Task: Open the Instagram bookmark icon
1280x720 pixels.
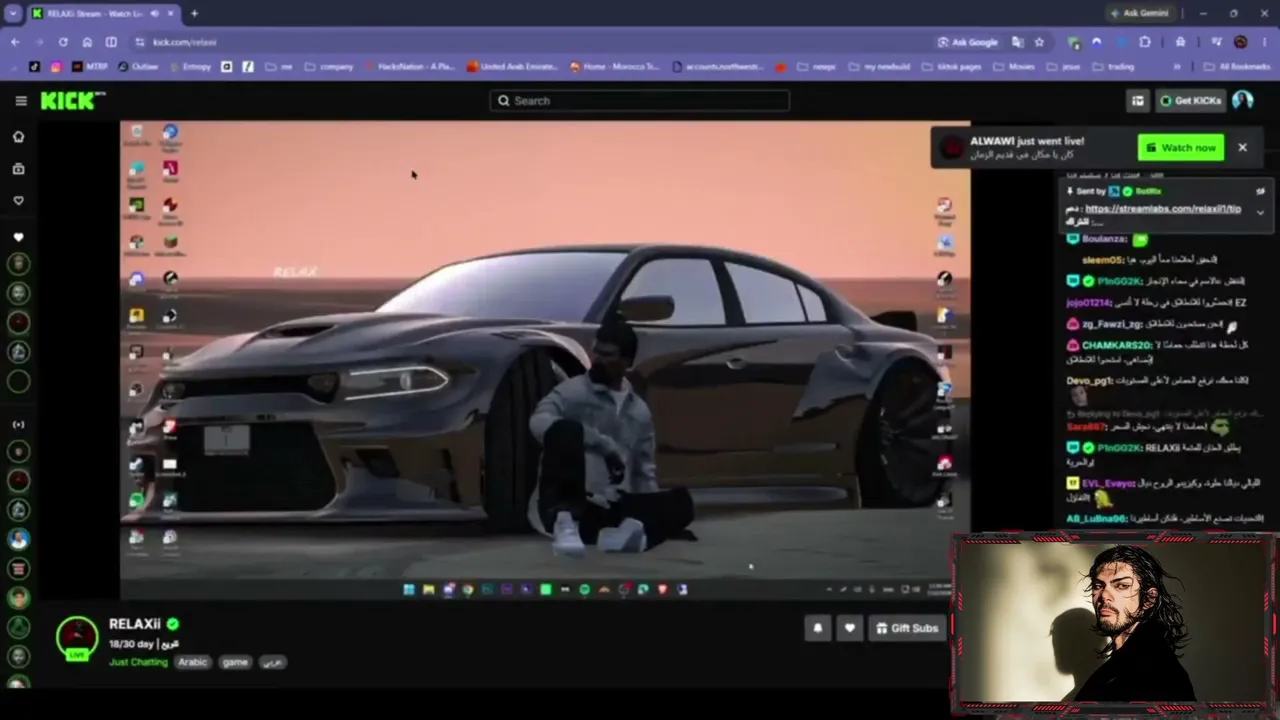Action: [x=56, y=67]
